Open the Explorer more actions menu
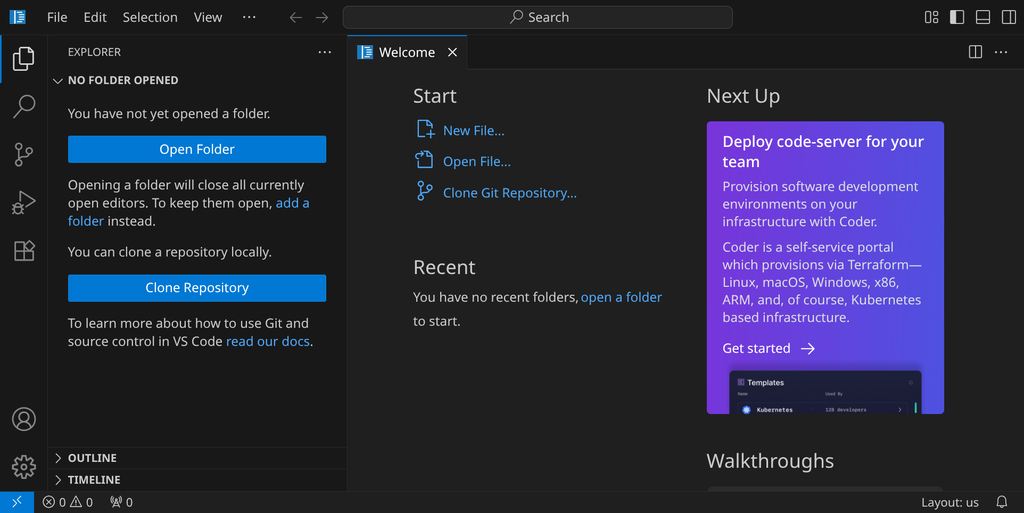The width and height of the screenshot is (1024, 513). click(324, 52)
